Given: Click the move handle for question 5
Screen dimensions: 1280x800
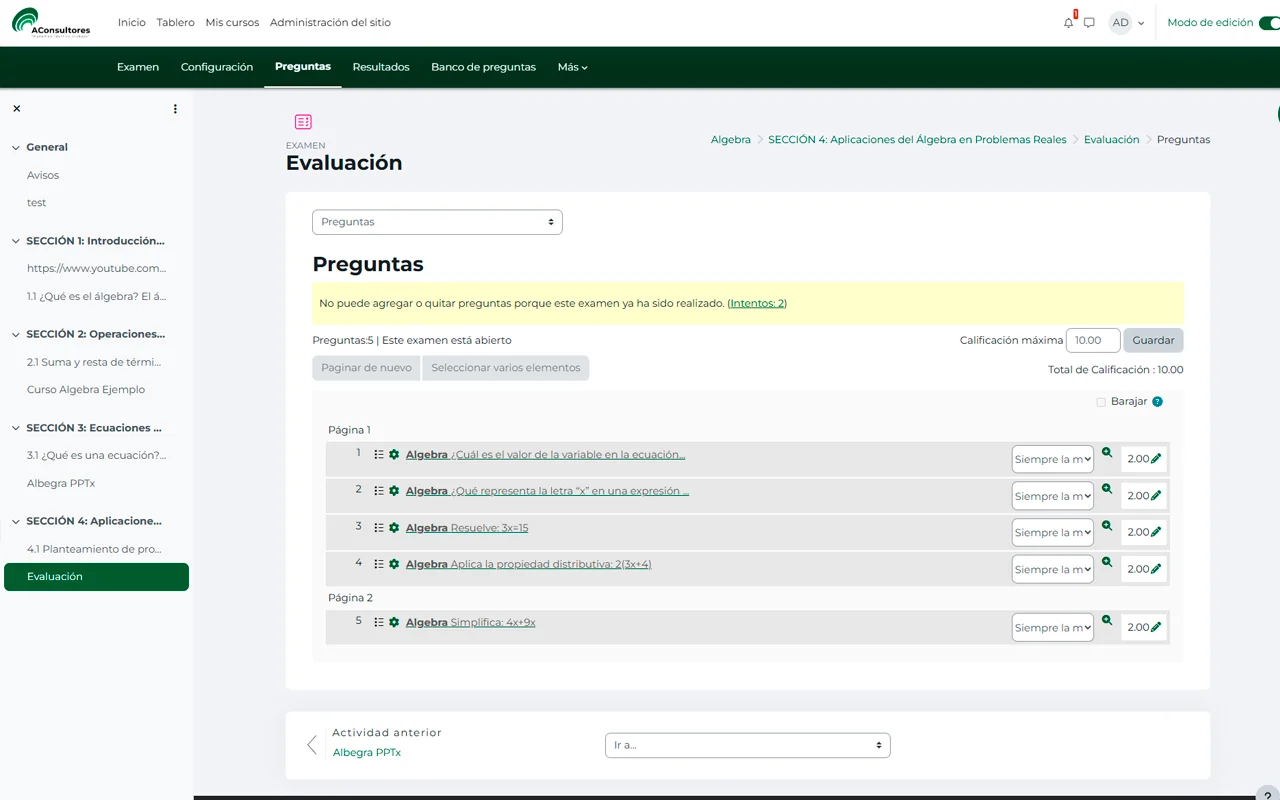Looking at the screenshot, I should click(379, 622).
